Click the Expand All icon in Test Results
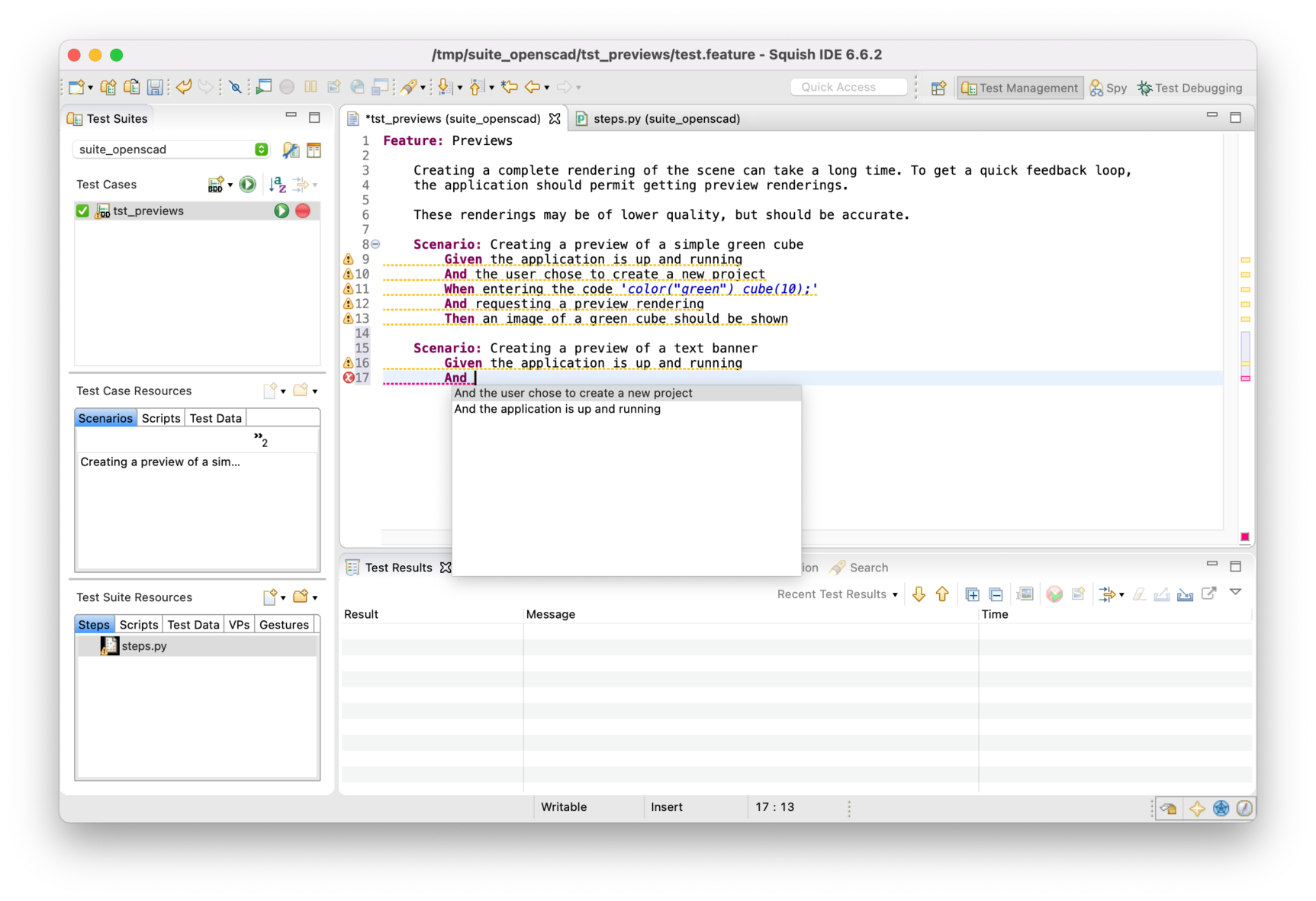The width and height of the screenshot is (1316, 901). tap(972, 594)
